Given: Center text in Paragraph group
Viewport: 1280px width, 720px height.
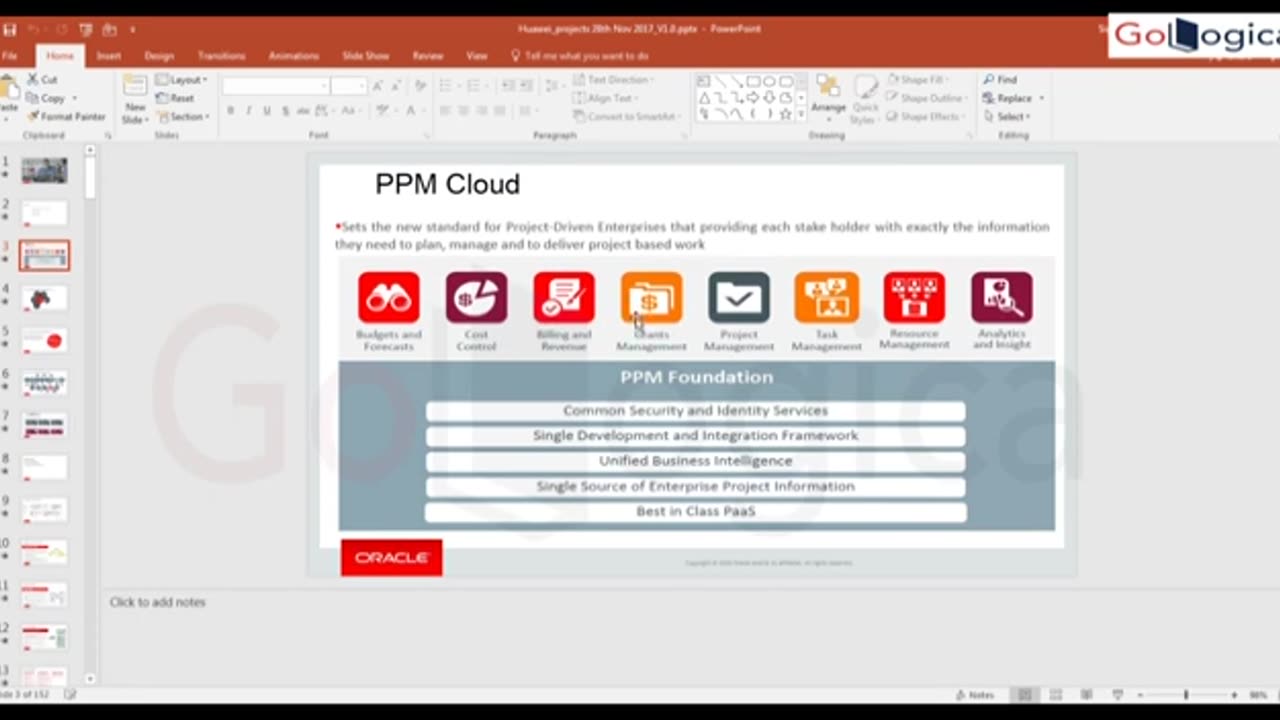Looking at the screenshot, I should 463,111.
